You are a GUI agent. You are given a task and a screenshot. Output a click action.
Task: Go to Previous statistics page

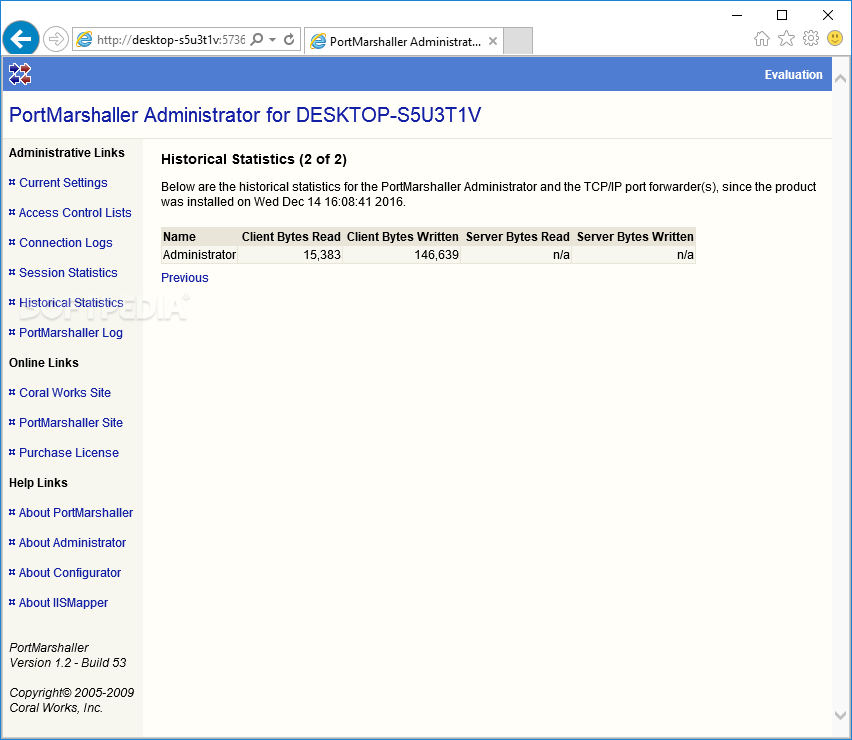click(x=185, y=278)
